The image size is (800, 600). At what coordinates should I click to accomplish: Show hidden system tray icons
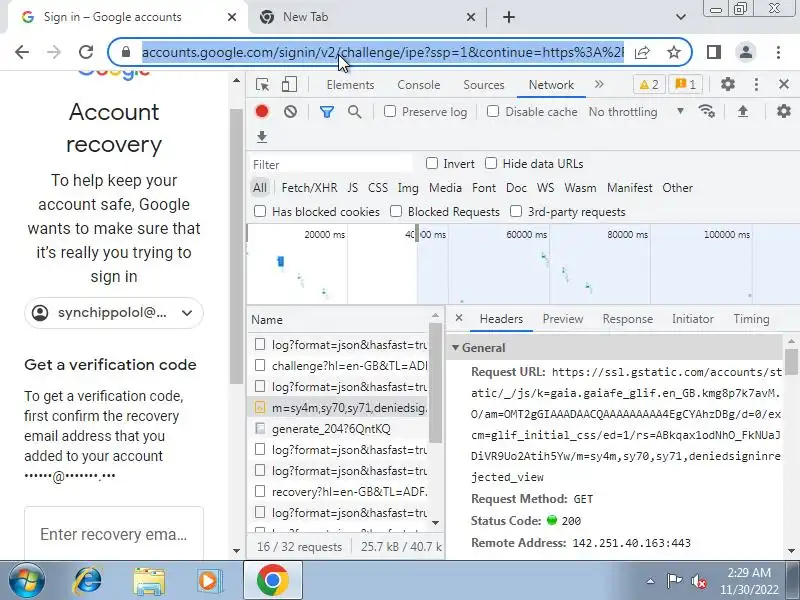point(651,581)
